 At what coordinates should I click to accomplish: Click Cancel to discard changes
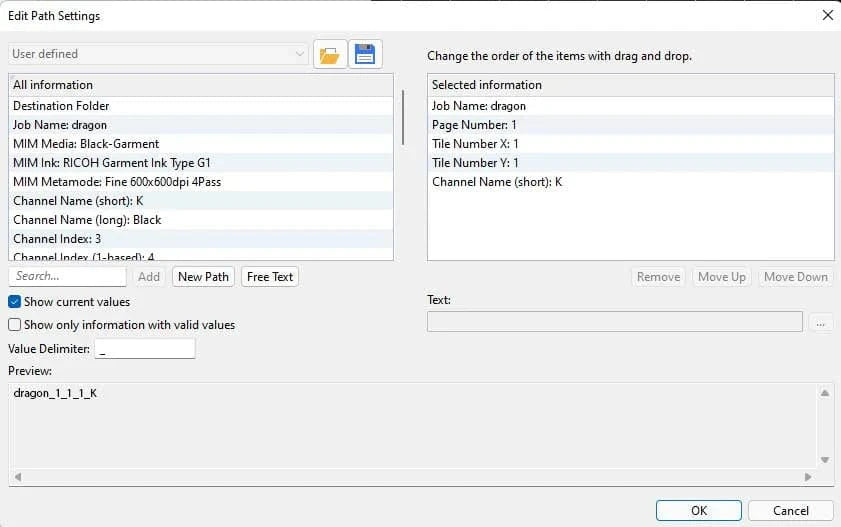pyautogui.click(x=790, y=510)
